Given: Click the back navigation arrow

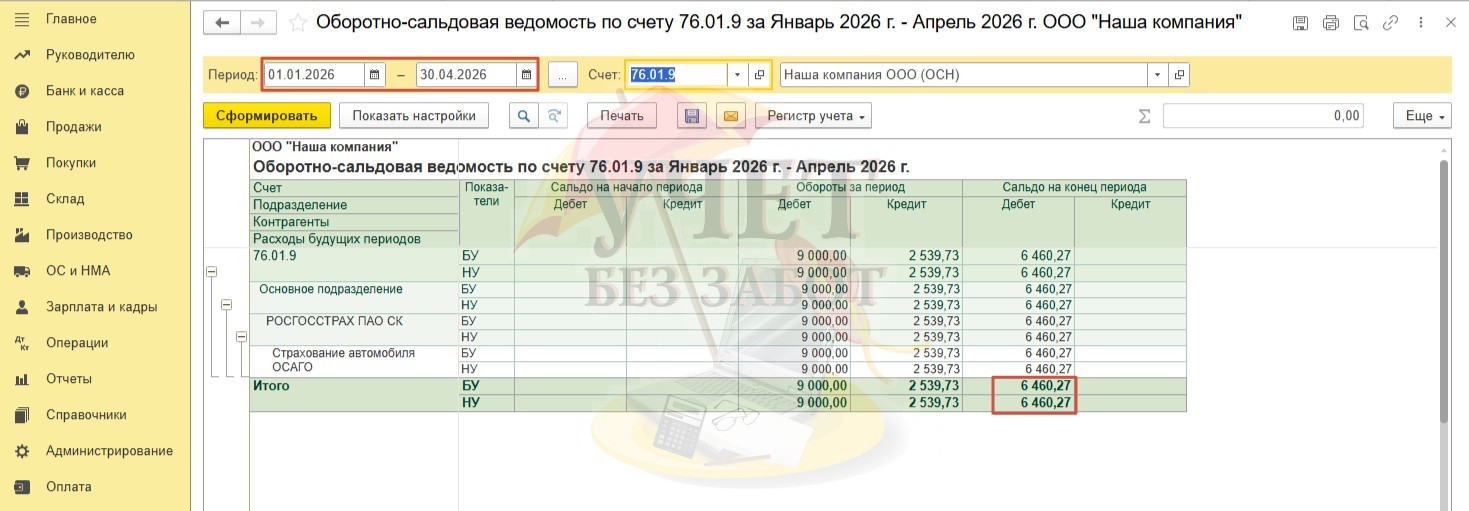Looking at the screenshot, I should pos(222,23).
